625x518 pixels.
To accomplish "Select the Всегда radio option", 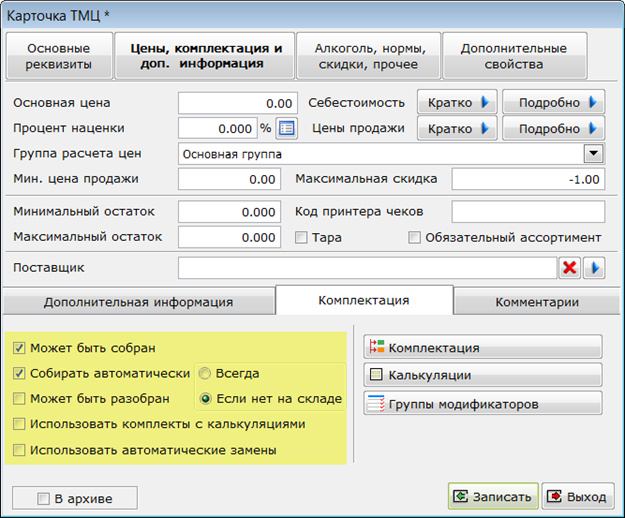I will [x=205, y=373].
